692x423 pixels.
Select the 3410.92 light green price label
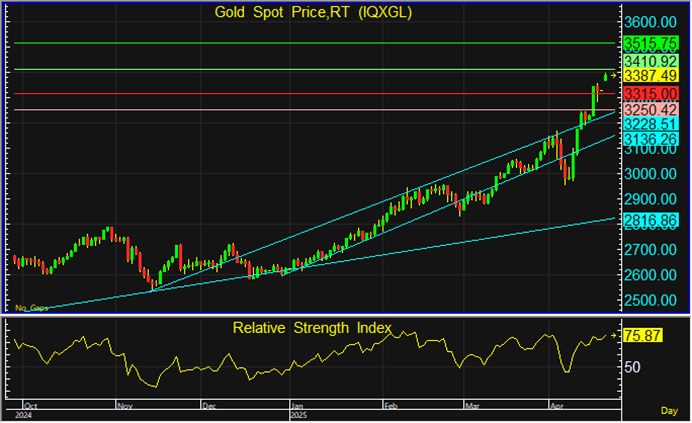(x=650, y=61)
